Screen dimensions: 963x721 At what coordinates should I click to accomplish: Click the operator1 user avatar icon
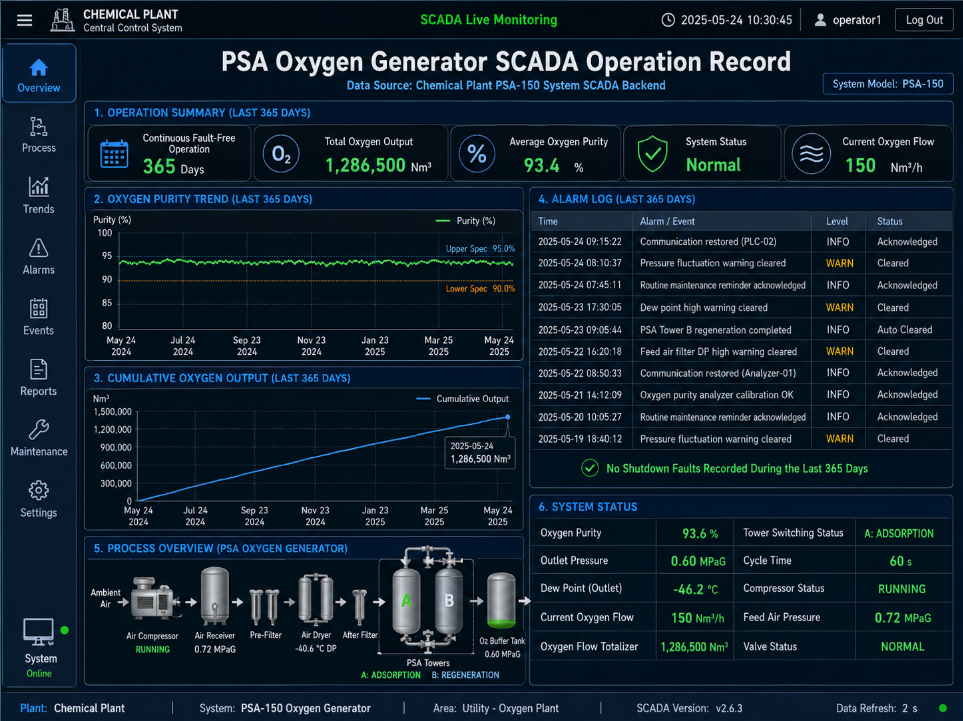point(820,20)
